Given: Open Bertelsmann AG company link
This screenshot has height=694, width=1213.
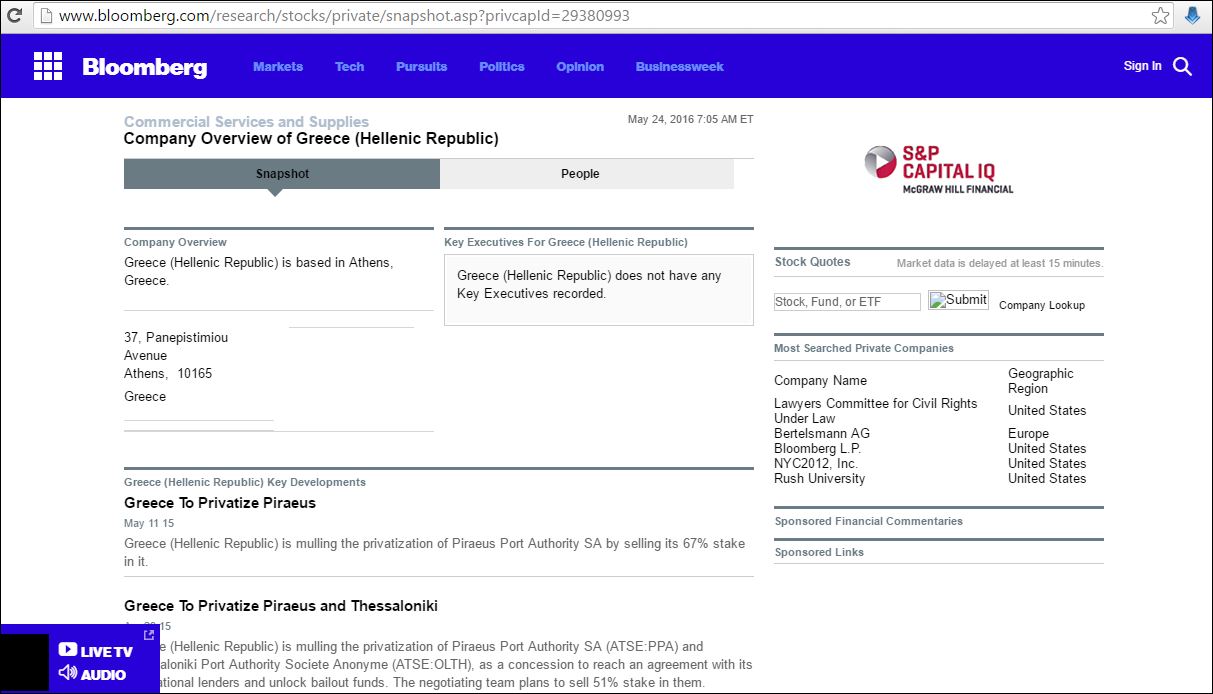Looking at the screenshot, I should click(x=822, y=433).
